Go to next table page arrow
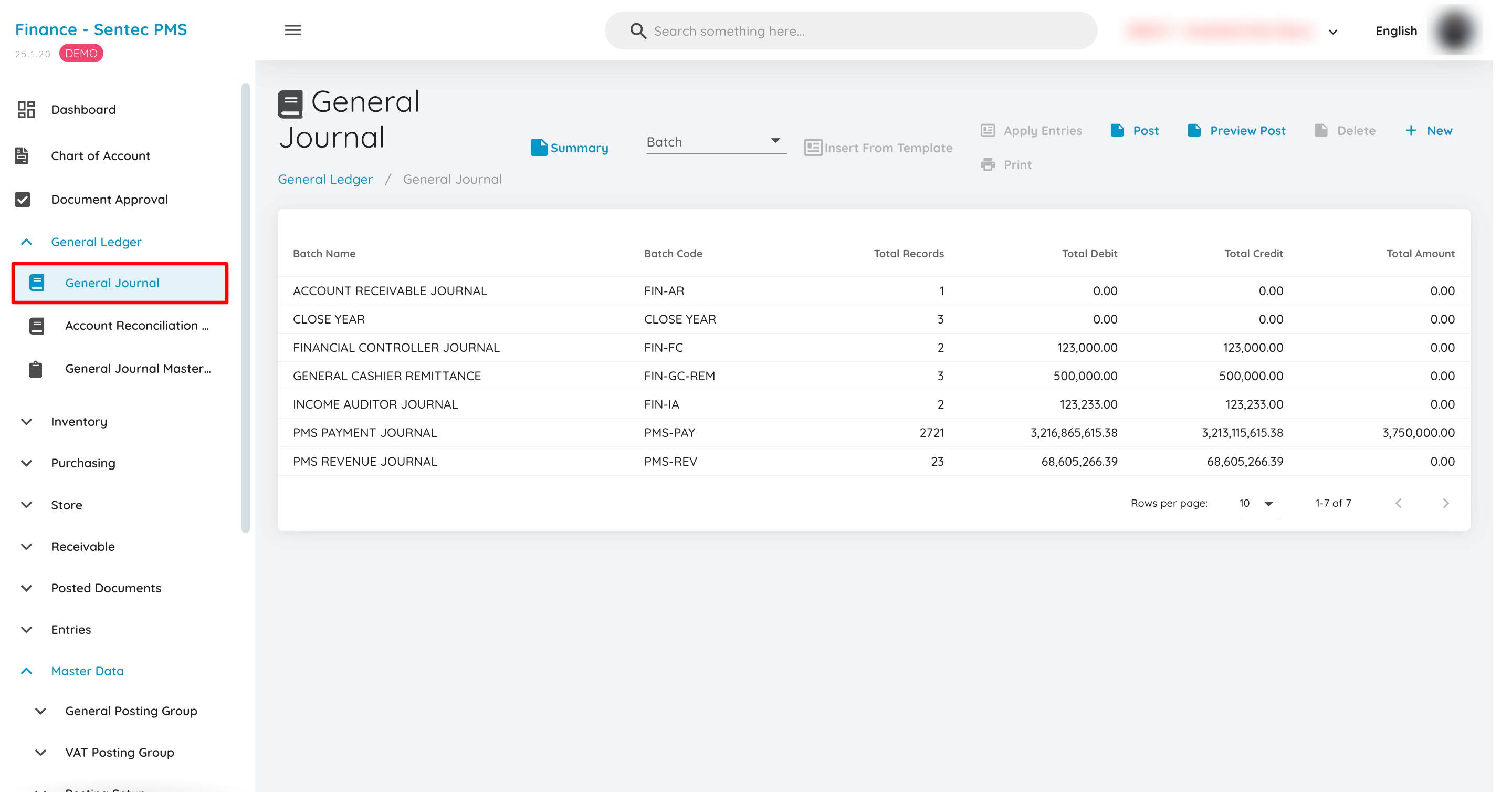 pos(1446,503)
